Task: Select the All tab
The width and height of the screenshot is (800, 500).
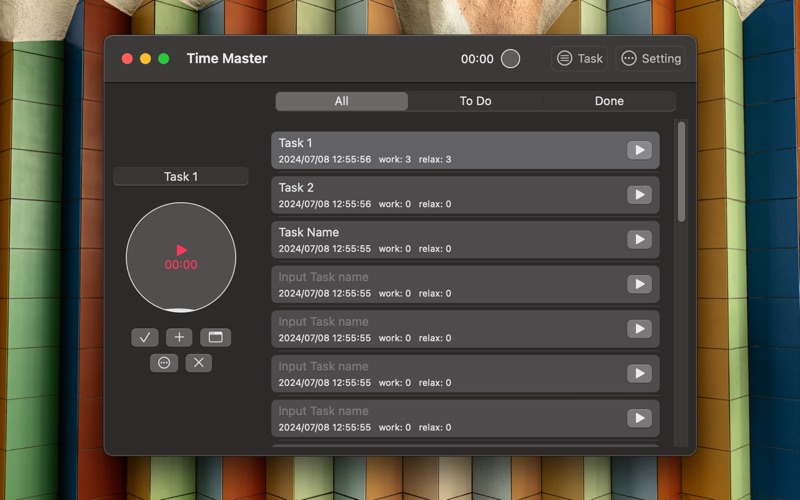Action: (341, 101)
